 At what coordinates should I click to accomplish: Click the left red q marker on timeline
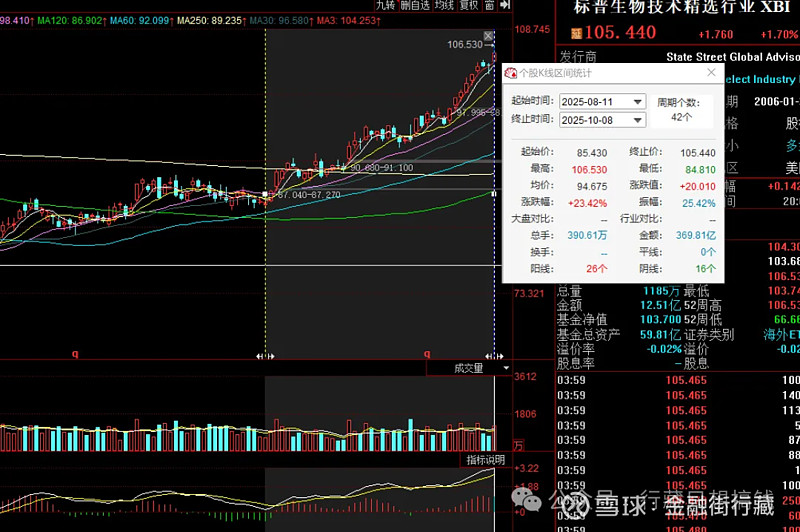coord(75,353)
